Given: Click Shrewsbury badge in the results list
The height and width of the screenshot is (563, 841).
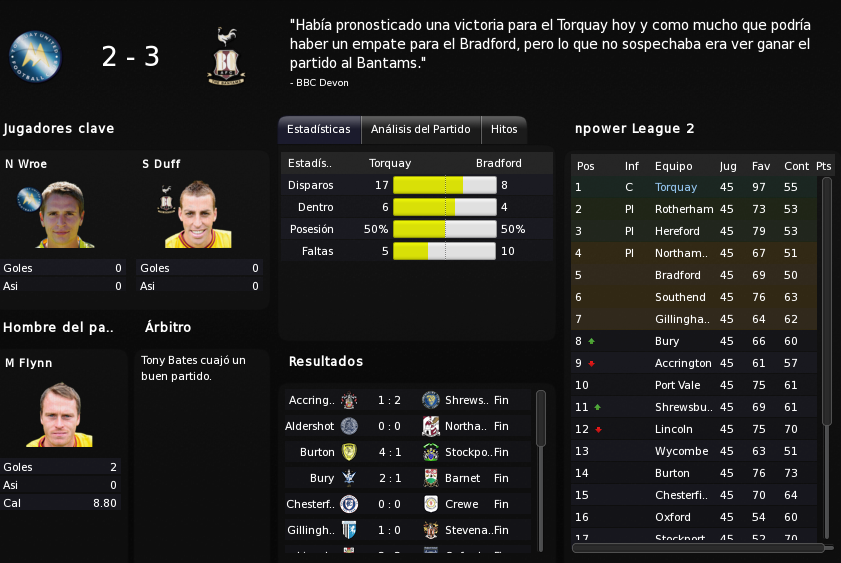Looking at the screenshot, I should tap(431, 400).
